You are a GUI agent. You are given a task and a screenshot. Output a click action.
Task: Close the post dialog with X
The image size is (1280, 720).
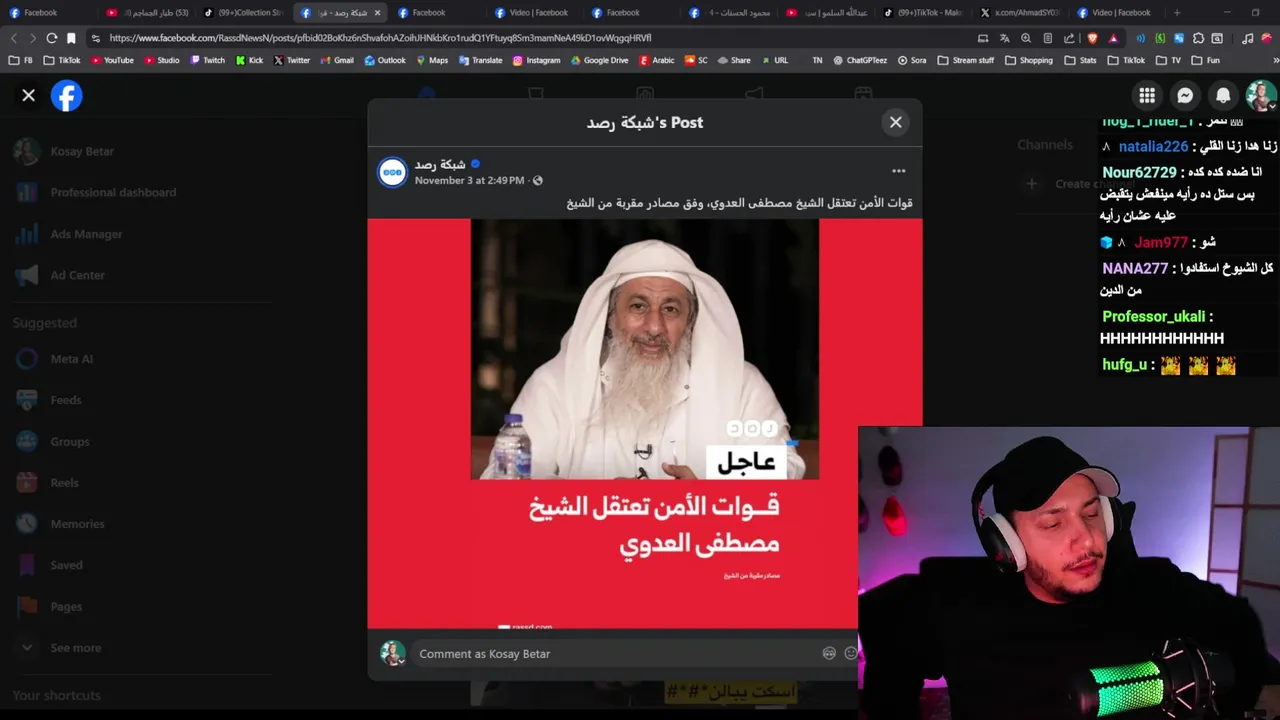[895, 122]
